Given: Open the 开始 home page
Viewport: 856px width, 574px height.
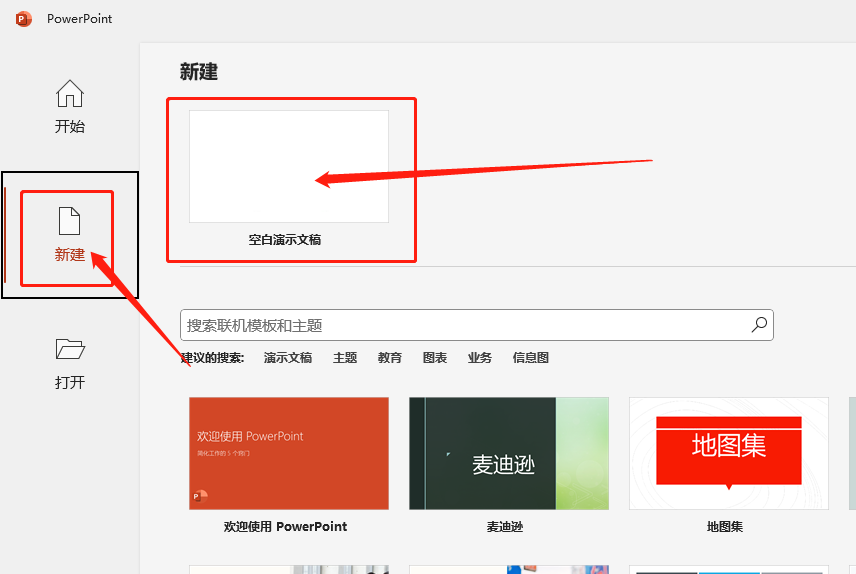Looking at the screenshot, I should pyautogui.click(x=70, y=107).
